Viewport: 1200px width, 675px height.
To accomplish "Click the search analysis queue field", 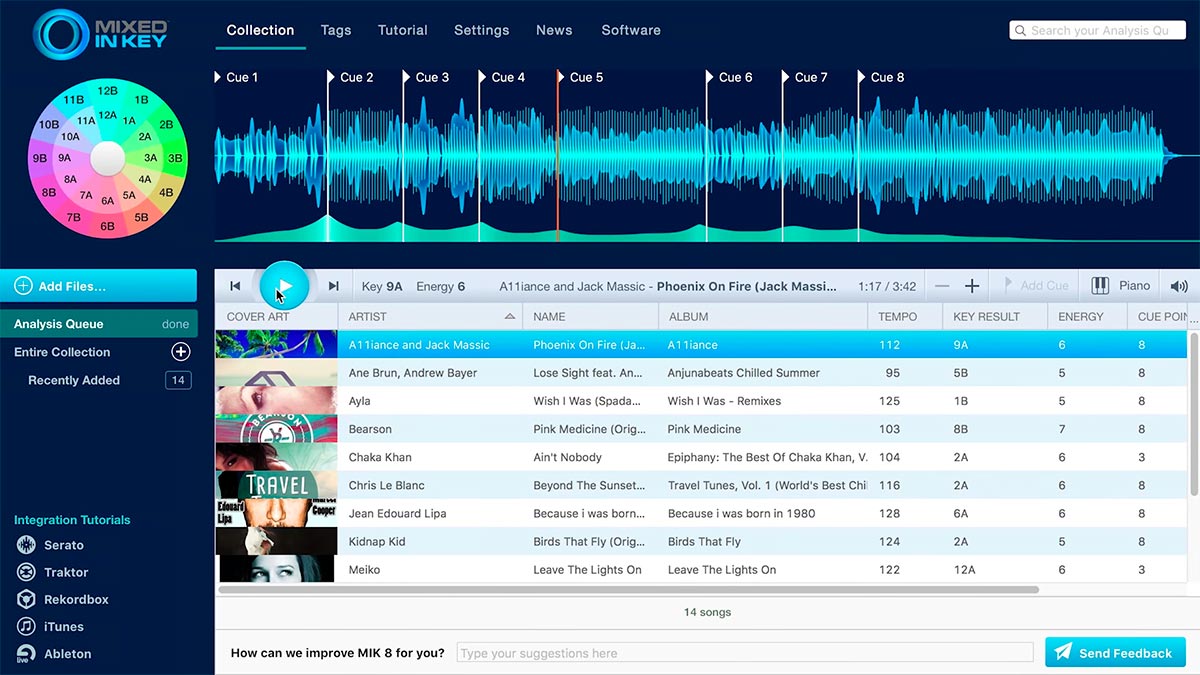I will click(x=1098, y=30).
